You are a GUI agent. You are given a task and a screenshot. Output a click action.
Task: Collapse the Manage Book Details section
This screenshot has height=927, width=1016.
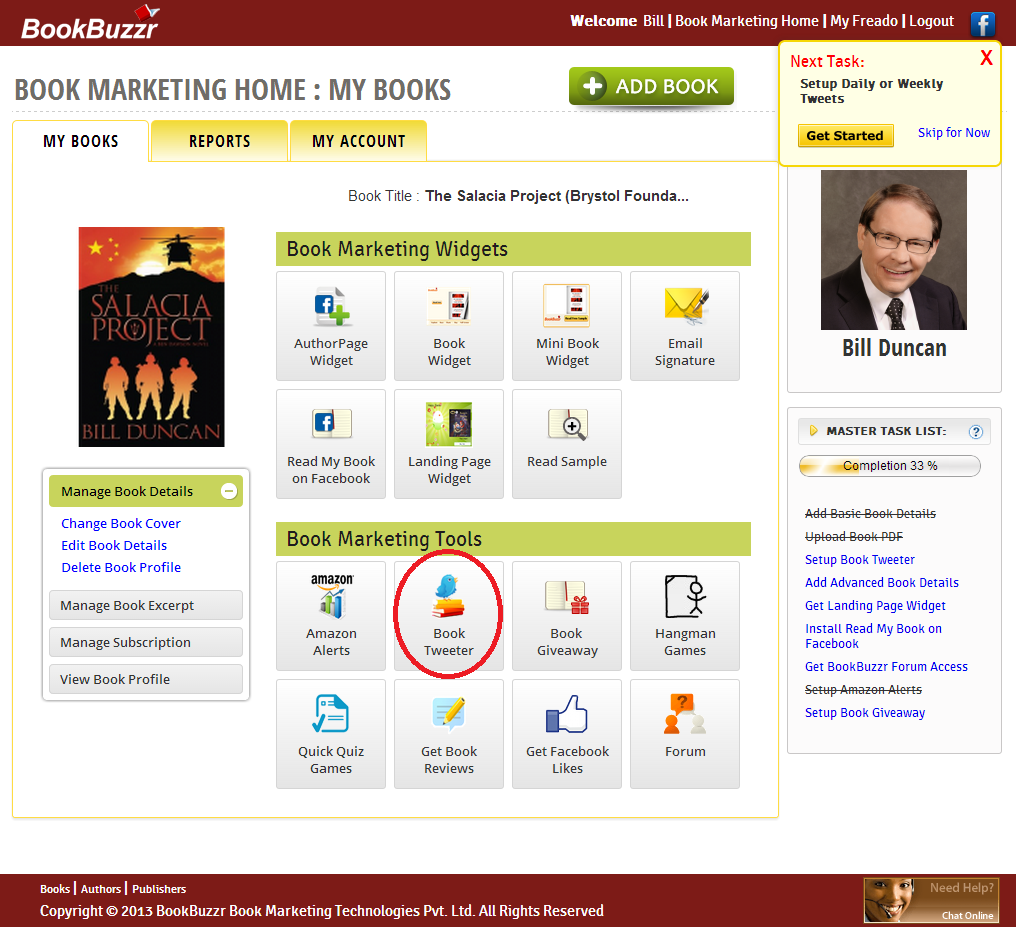[229, 491]
